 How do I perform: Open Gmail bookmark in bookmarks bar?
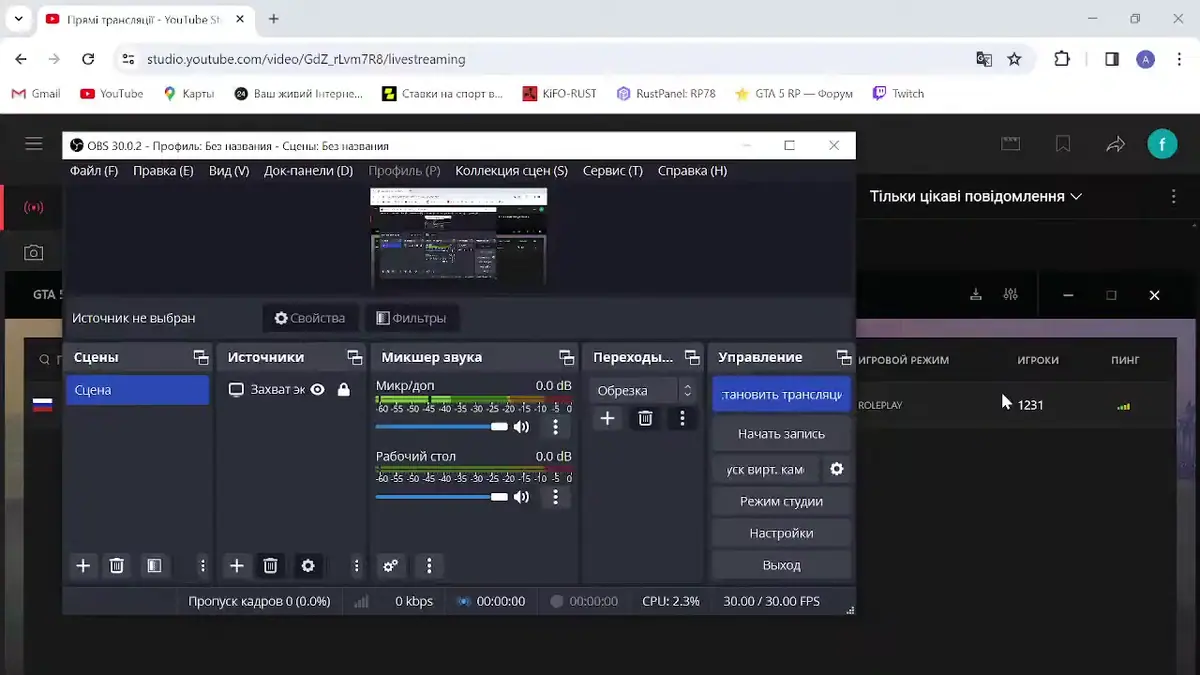[36, 93]
